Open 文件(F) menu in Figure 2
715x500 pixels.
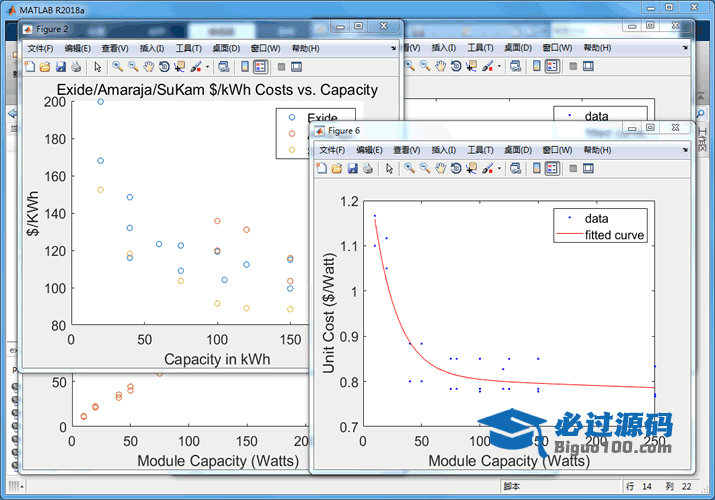pos(40,48)
